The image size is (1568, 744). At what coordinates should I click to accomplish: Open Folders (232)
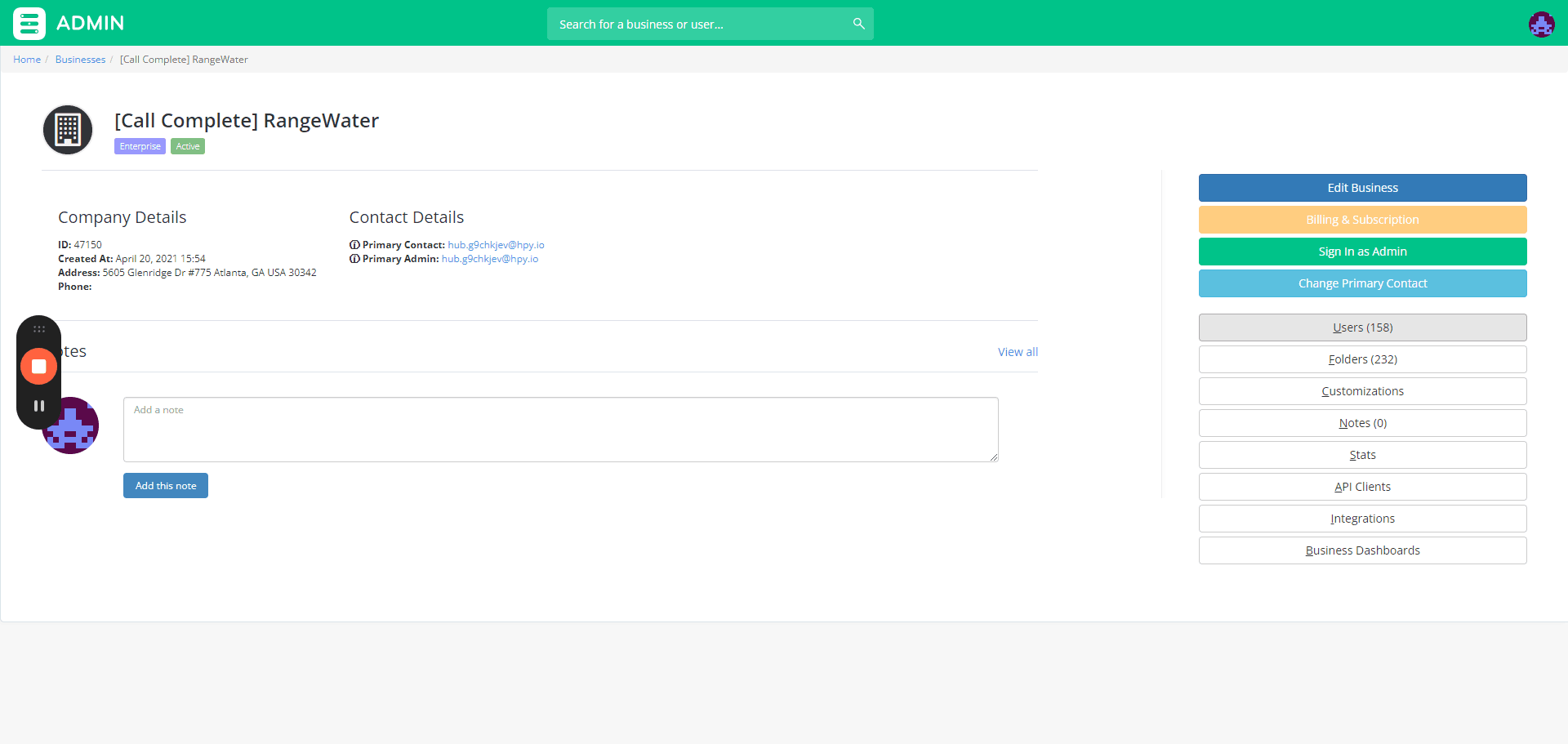1362,359
